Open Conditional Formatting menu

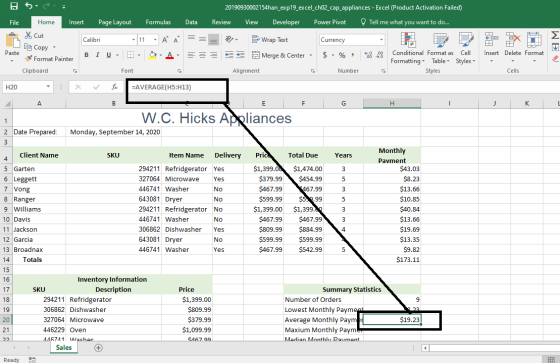click(408, 48)
